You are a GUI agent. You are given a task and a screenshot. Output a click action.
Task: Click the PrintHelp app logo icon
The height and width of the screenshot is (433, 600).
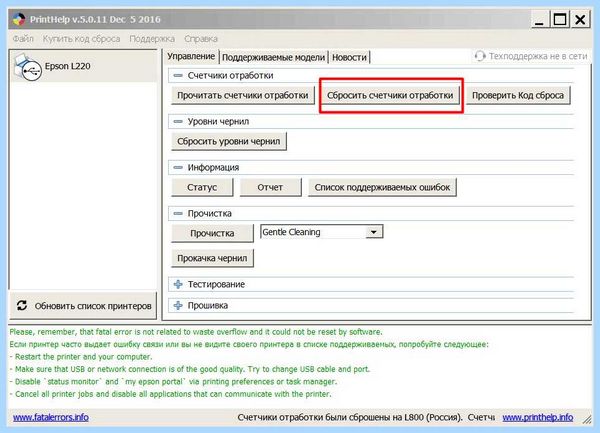point(18,19)
